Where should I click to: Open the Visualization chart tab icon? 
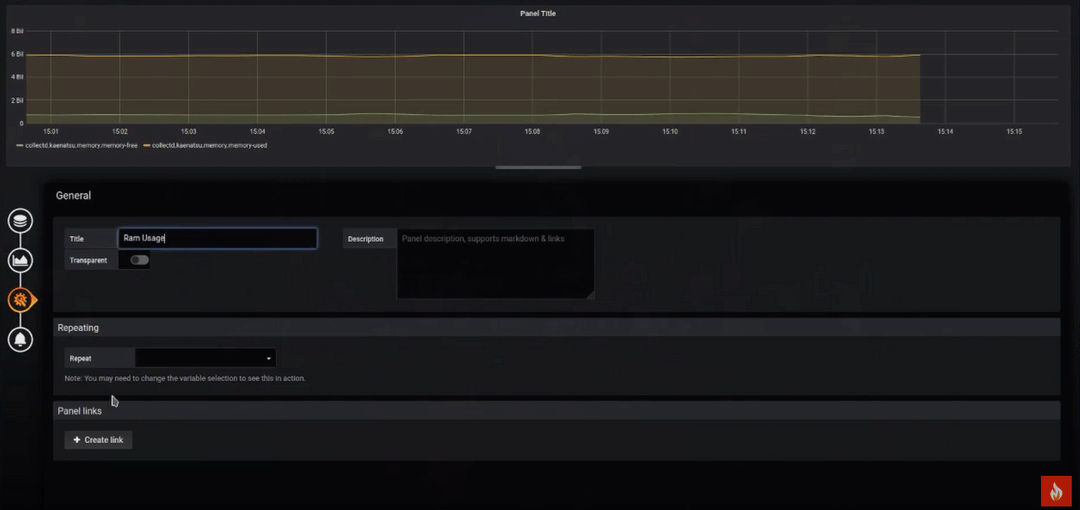click(20, 261)
